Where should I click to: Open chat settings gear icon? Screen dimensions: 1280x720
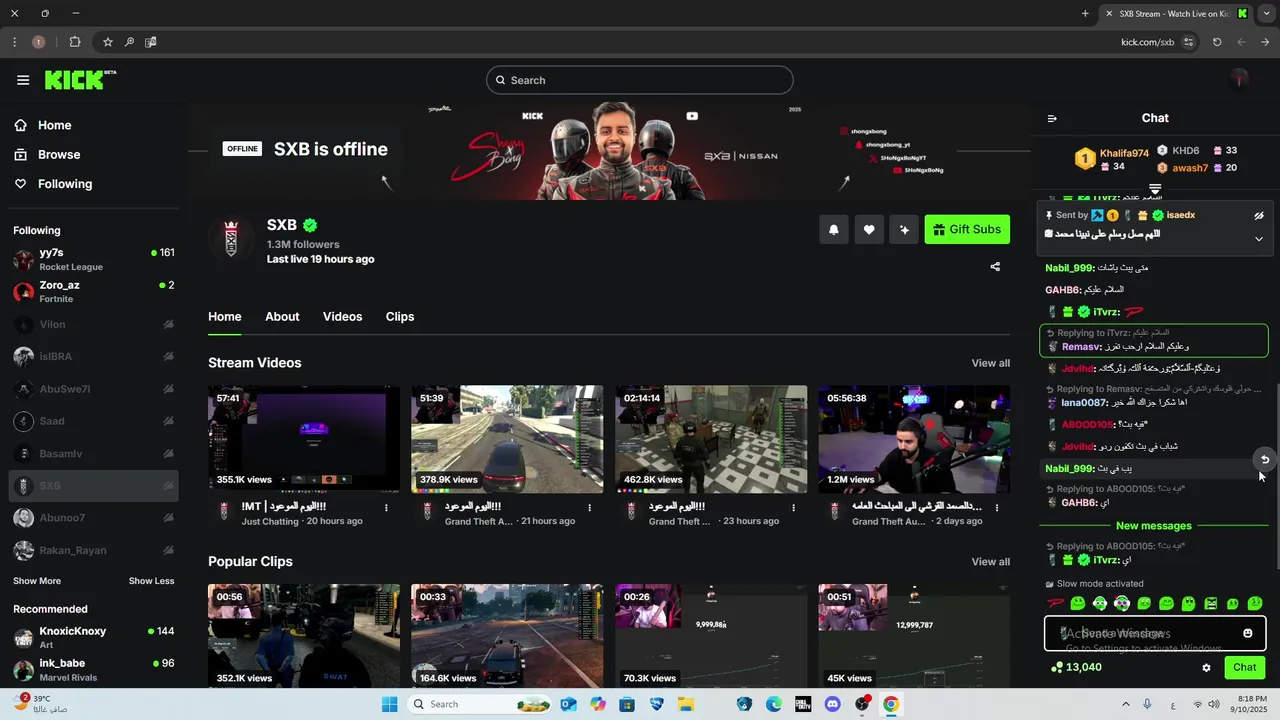click(1206, 668)
